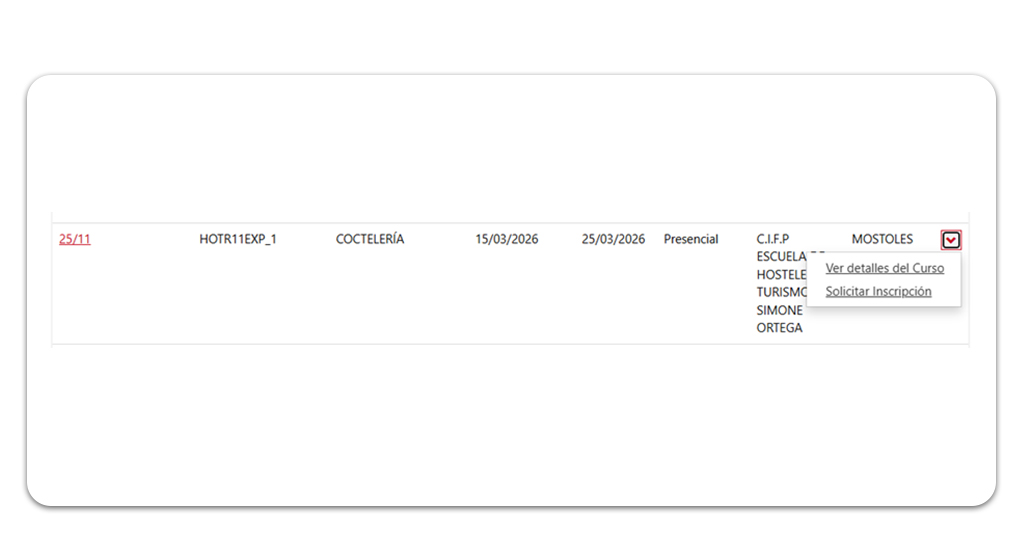Screen dimensions: 1024x536
Task: Click the word SIMONE in center name
Action: (x=780, y=310)
